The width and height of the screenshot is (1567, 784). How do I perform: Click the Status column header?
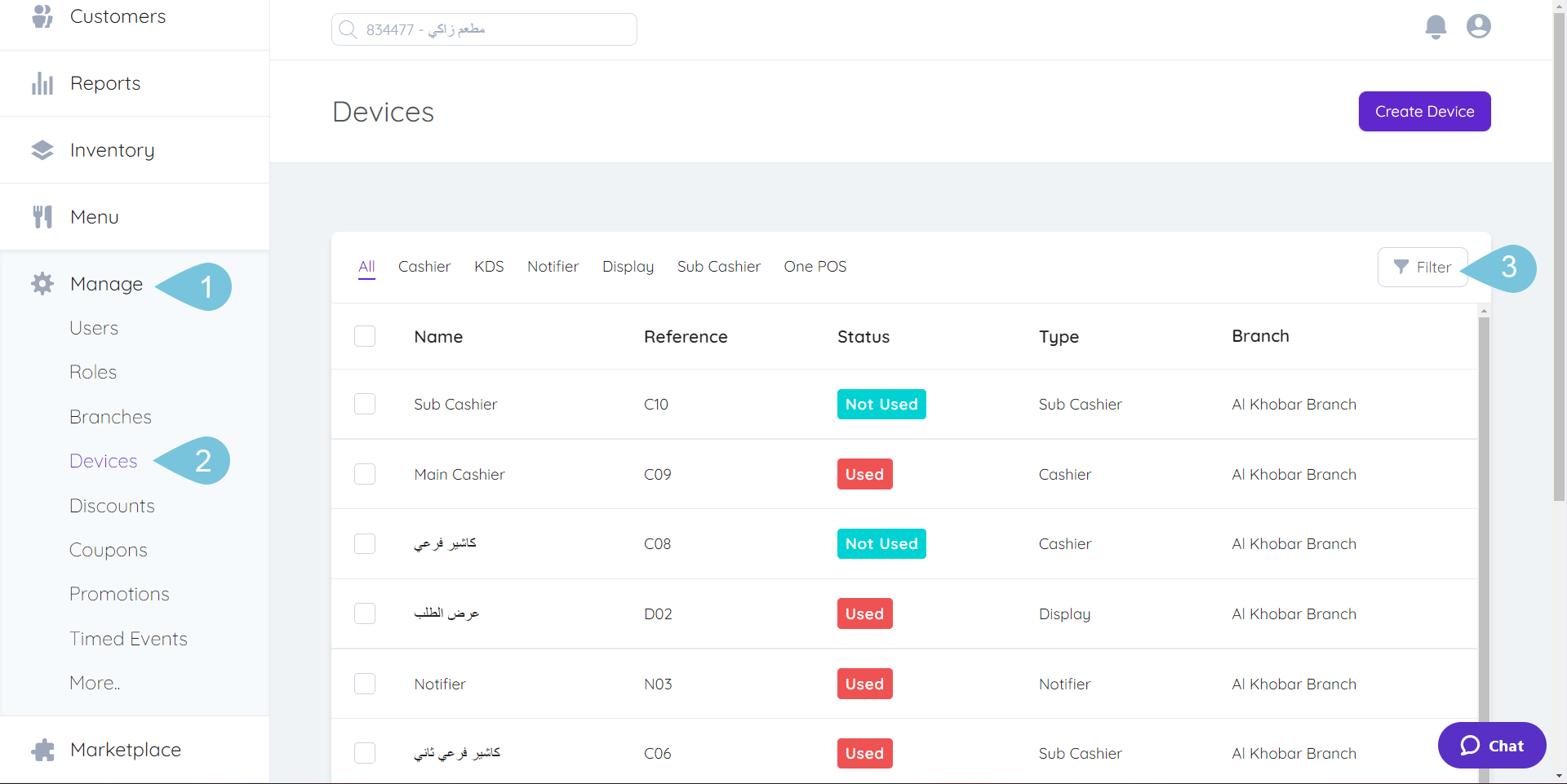coord(863,336)
